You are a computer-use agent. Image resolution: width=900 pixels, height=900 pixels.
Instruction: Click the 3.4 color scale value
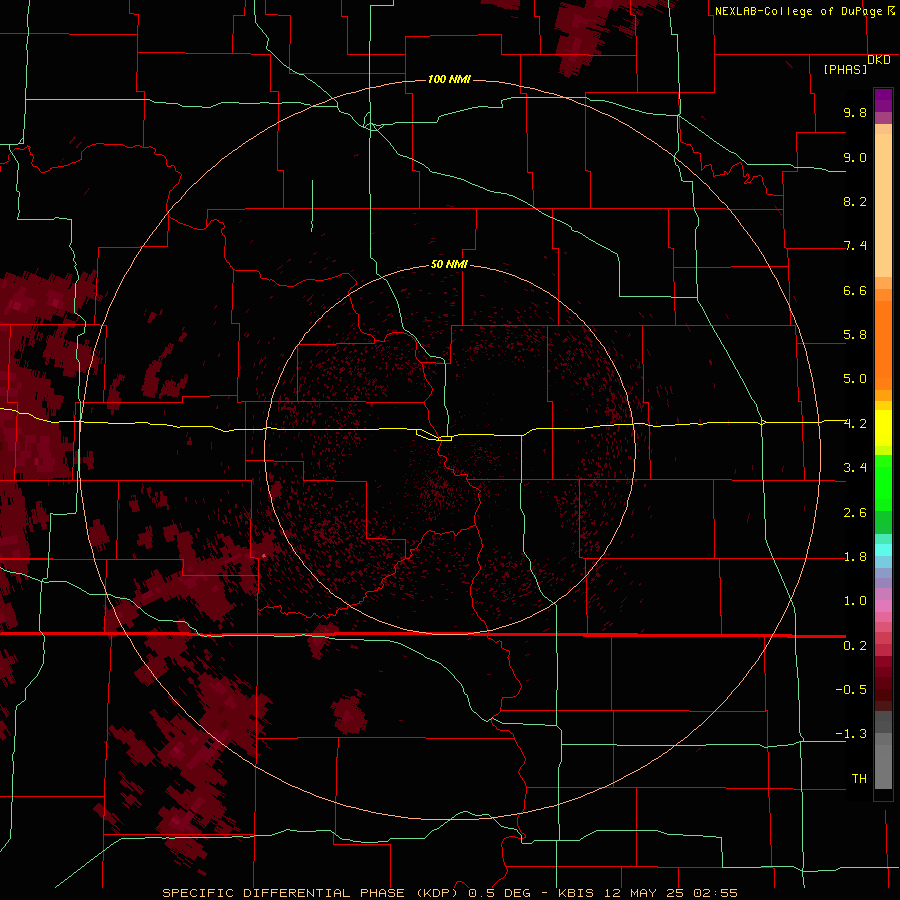[855, 468]
